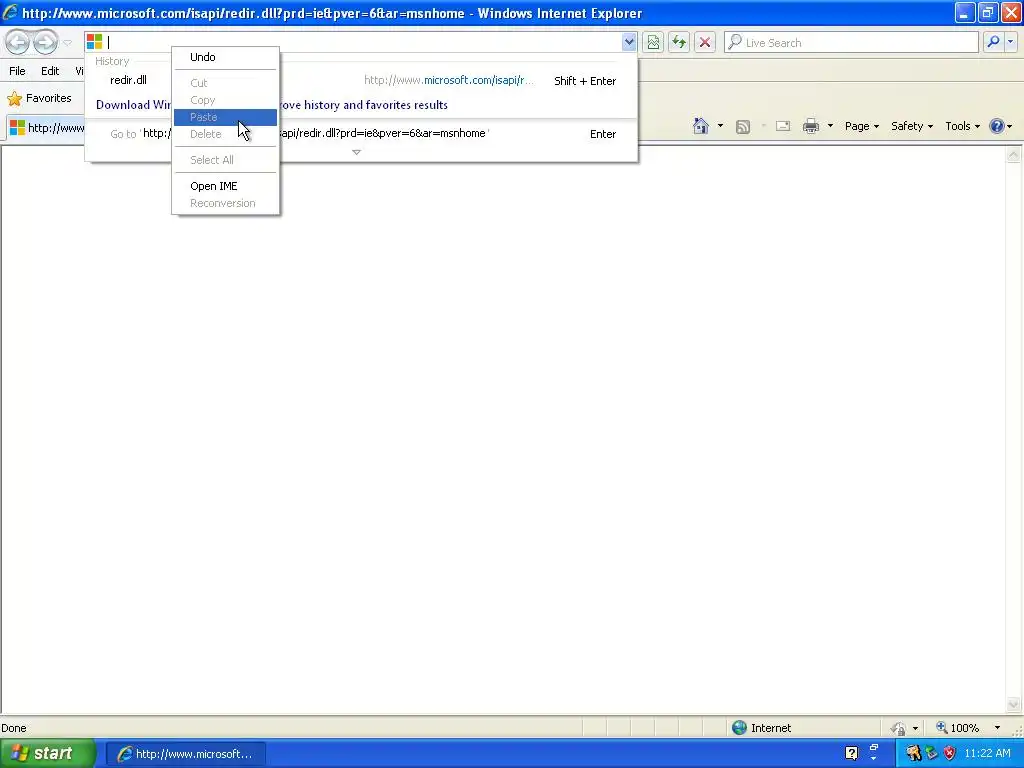Click the vertical scrollbar up arrow
This screenshot has height=768, width=1024.
(1013, 155)
